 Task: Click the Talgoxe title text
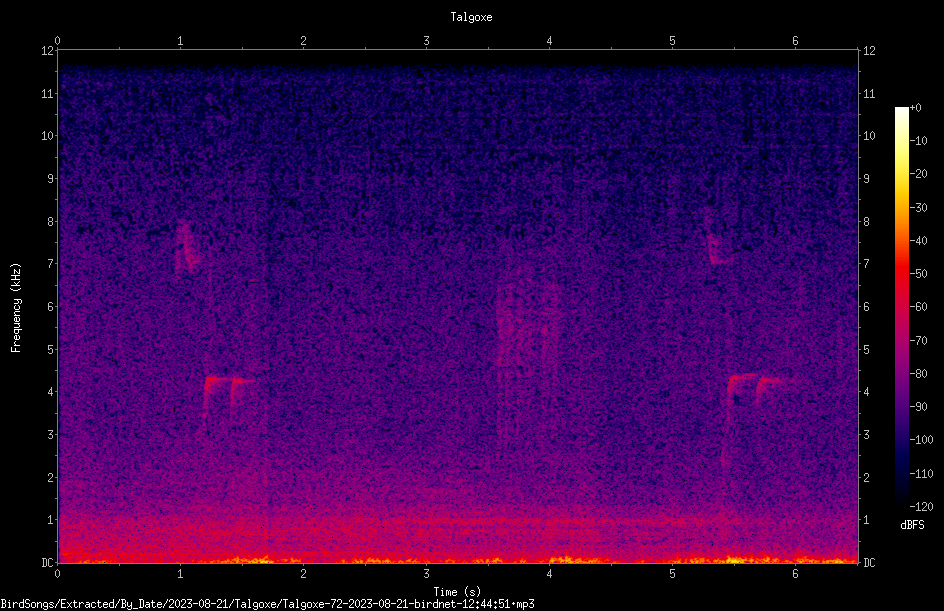[x=471, y=17]
